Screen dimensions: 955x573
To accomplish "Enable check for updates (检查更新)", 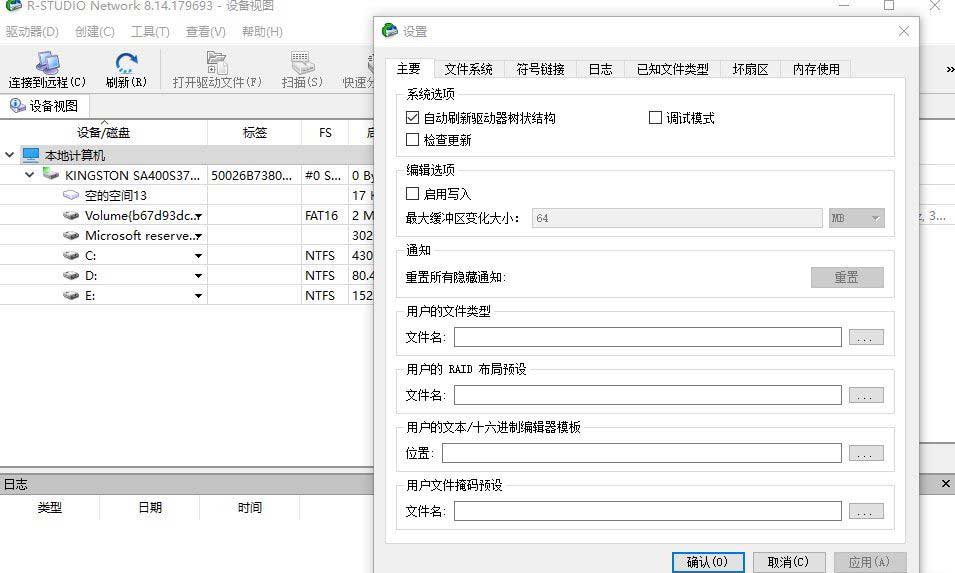I will point(412,139).
